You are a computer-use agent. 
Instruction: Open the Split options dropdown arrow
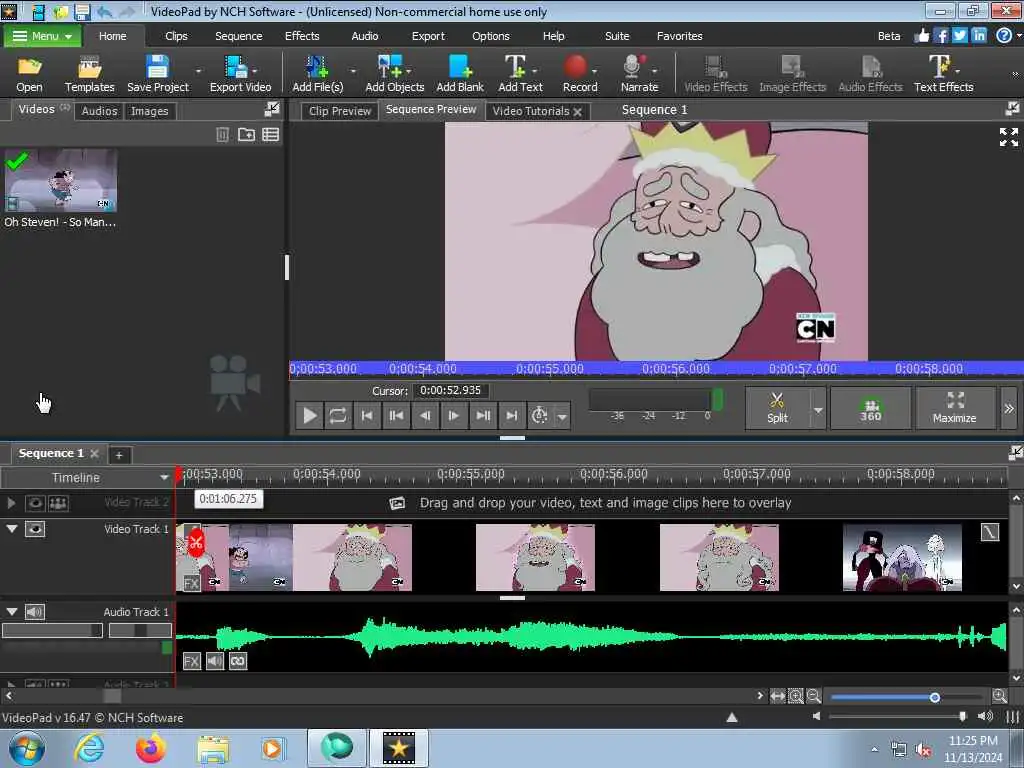[818, 409]
